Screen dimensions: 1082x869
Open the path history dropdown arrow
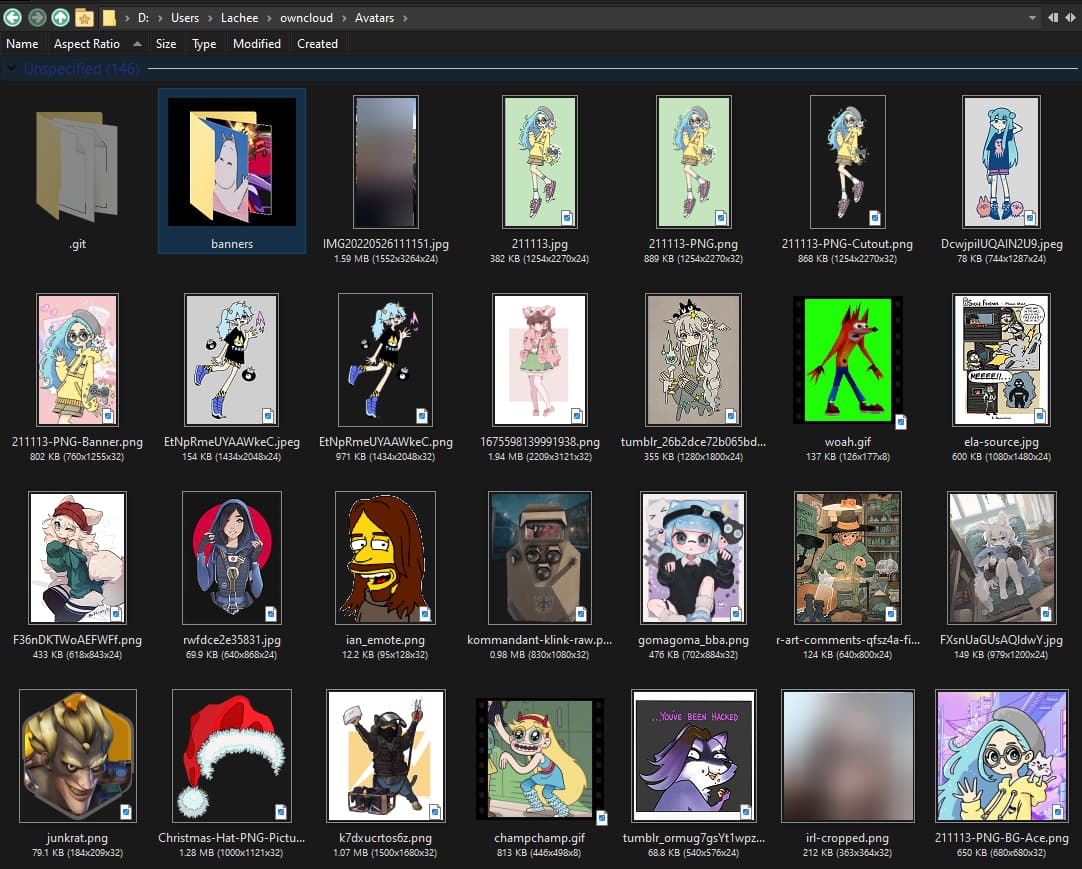[1032, 18]
